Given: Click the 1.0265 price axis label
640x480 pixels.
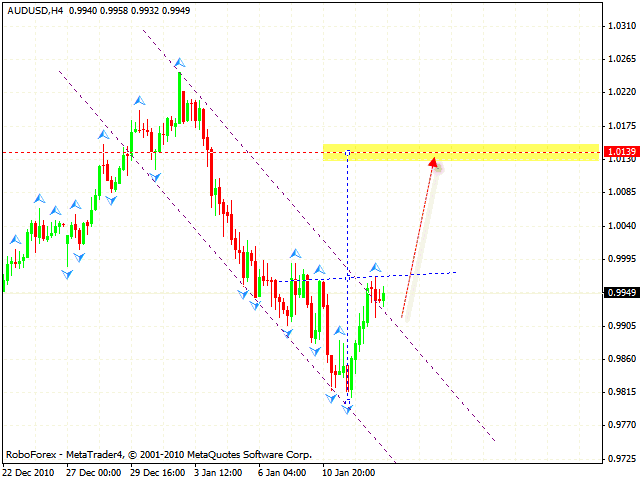Looking at the screenshot, I should point(622,59).
